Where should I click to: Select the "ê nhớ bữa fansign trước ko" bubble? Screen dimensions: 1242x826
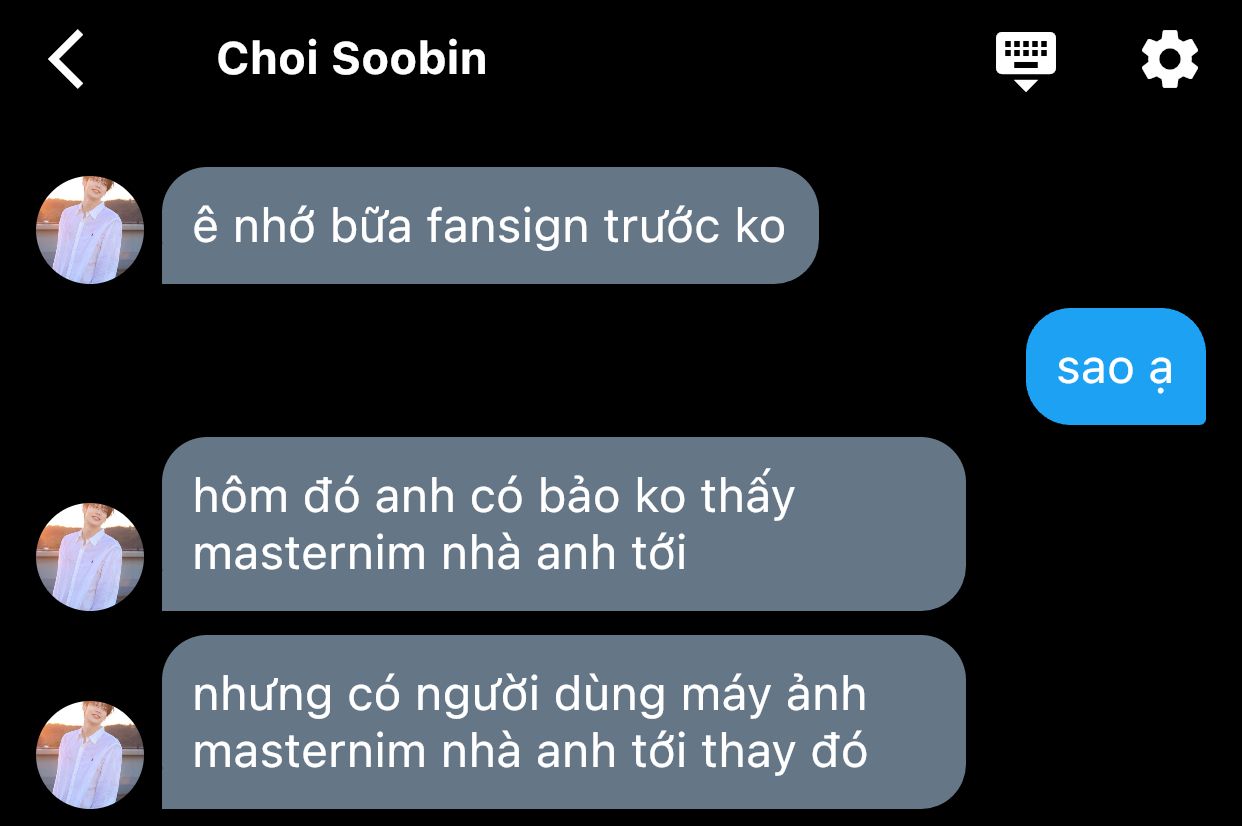pos(490,225)
